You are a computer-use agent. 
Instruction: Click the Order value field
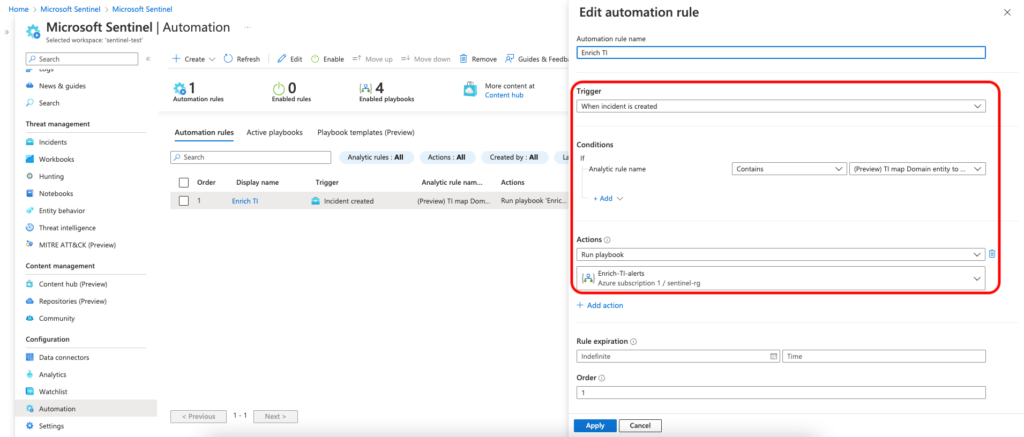[x=780, y=392]
